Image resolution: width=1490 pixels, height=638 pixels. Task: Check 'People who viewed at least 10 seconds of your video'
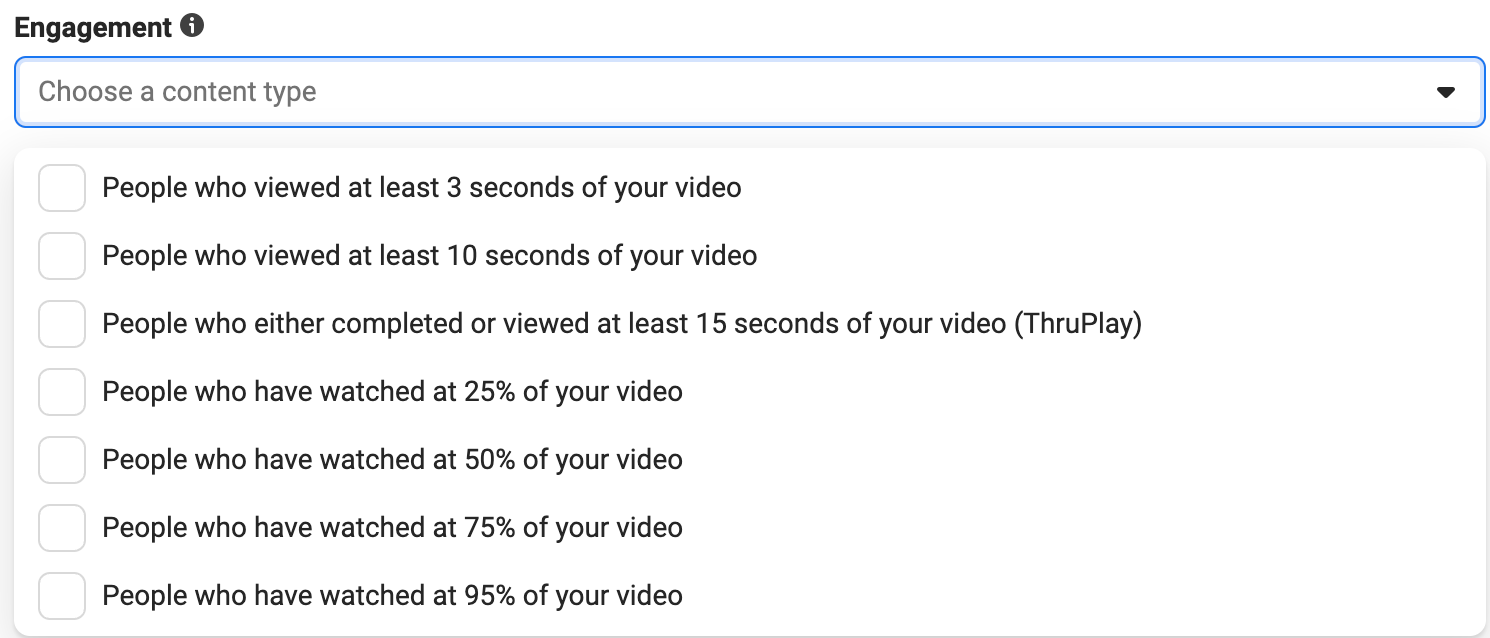[62, 255]
